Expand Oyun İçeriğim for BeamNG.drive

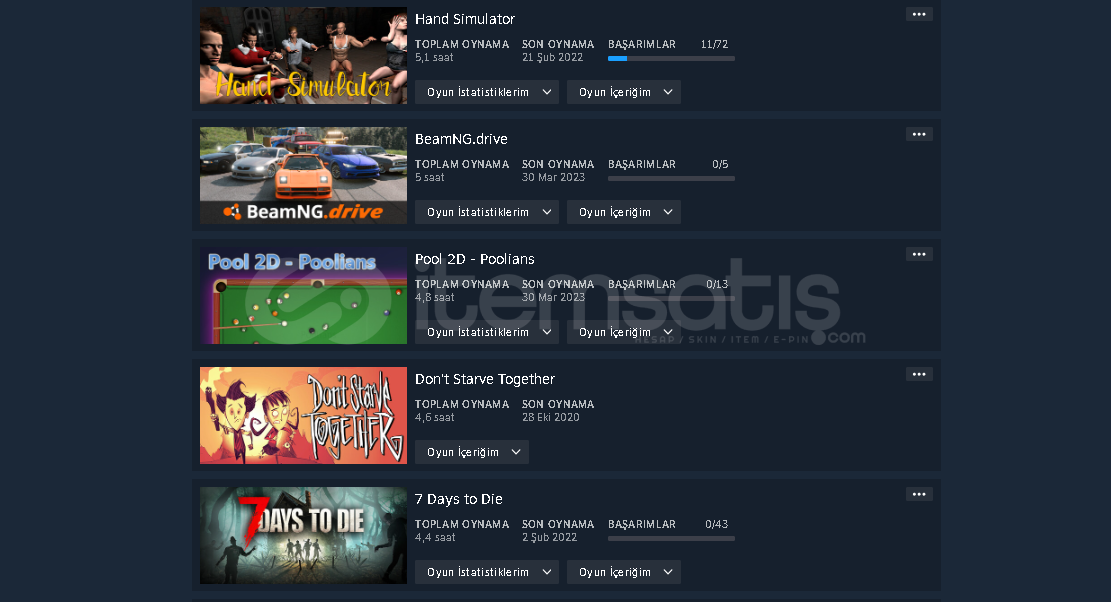click(x=624, y=212)
